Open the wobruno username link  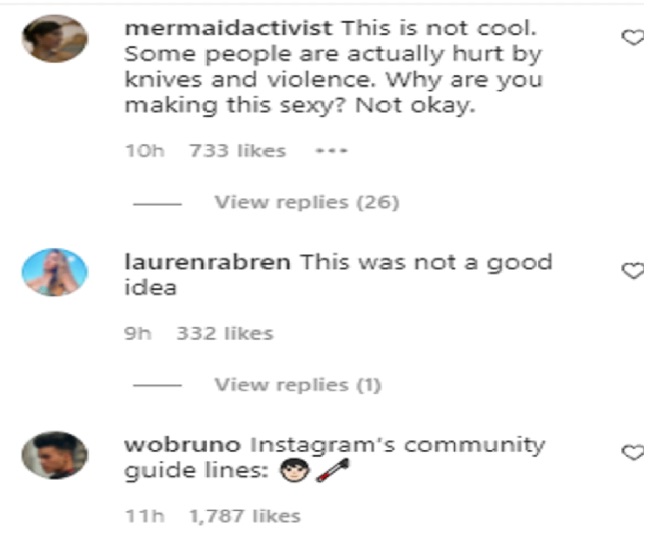coord(182,445)
